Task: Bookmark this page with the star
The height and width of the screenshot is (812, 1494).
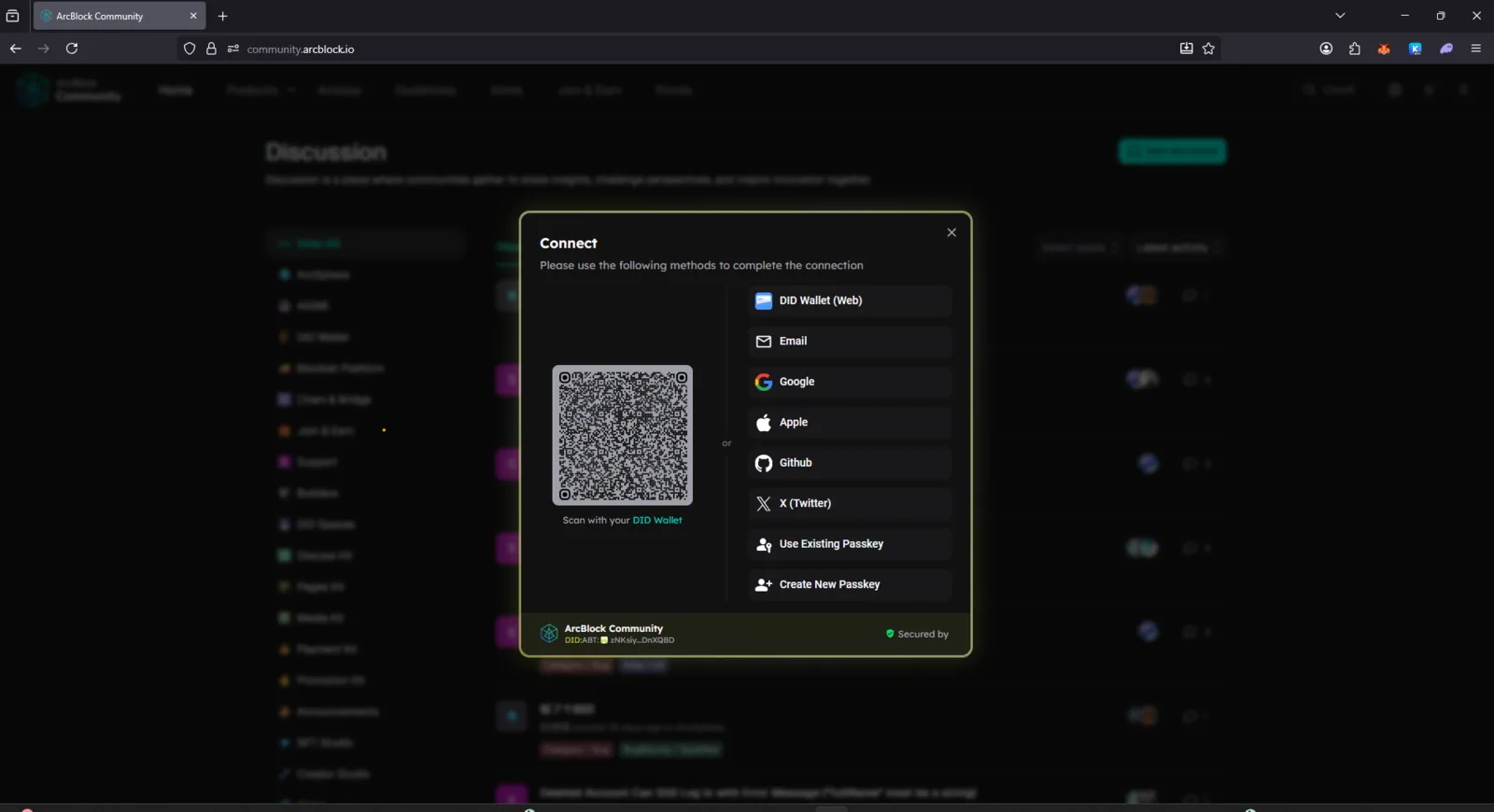Action: pos(1208,49)
